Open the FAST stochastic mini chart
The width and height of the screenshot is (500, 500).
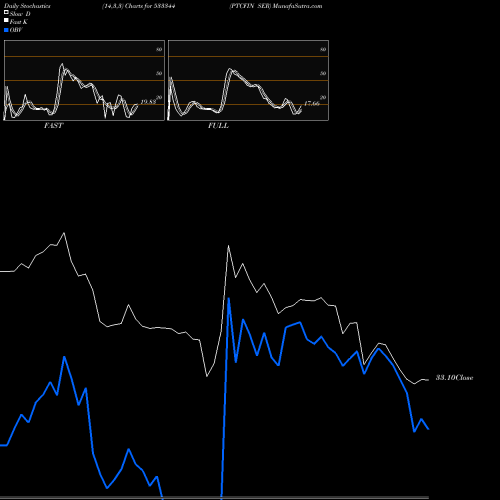pyautogui.click(x=84, y=80)
